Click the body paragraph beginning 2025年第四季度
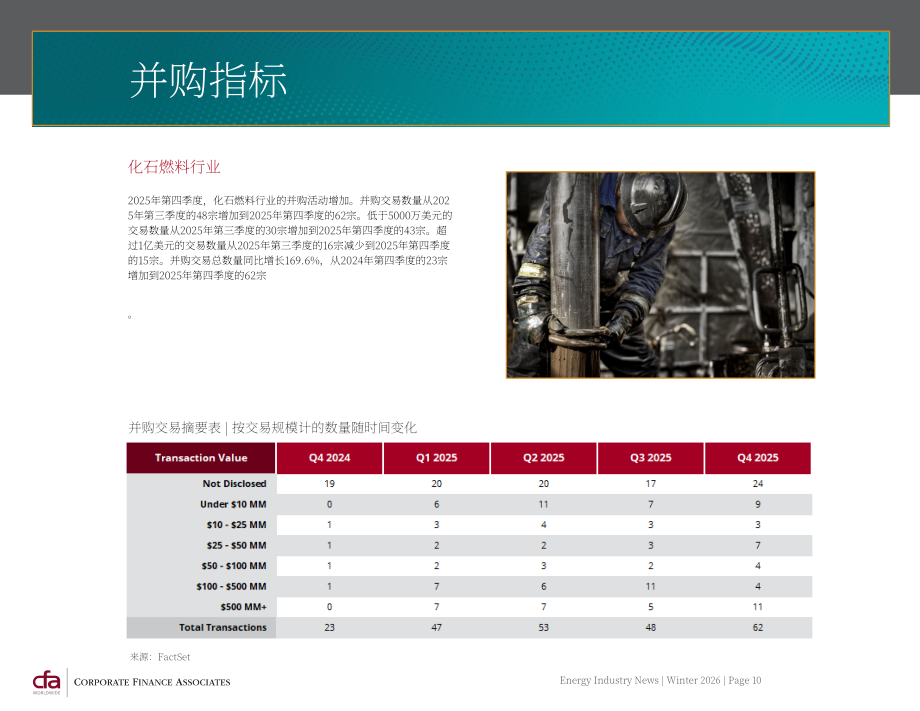The height and width of the screenshot is (711, 920). (290, 238)
